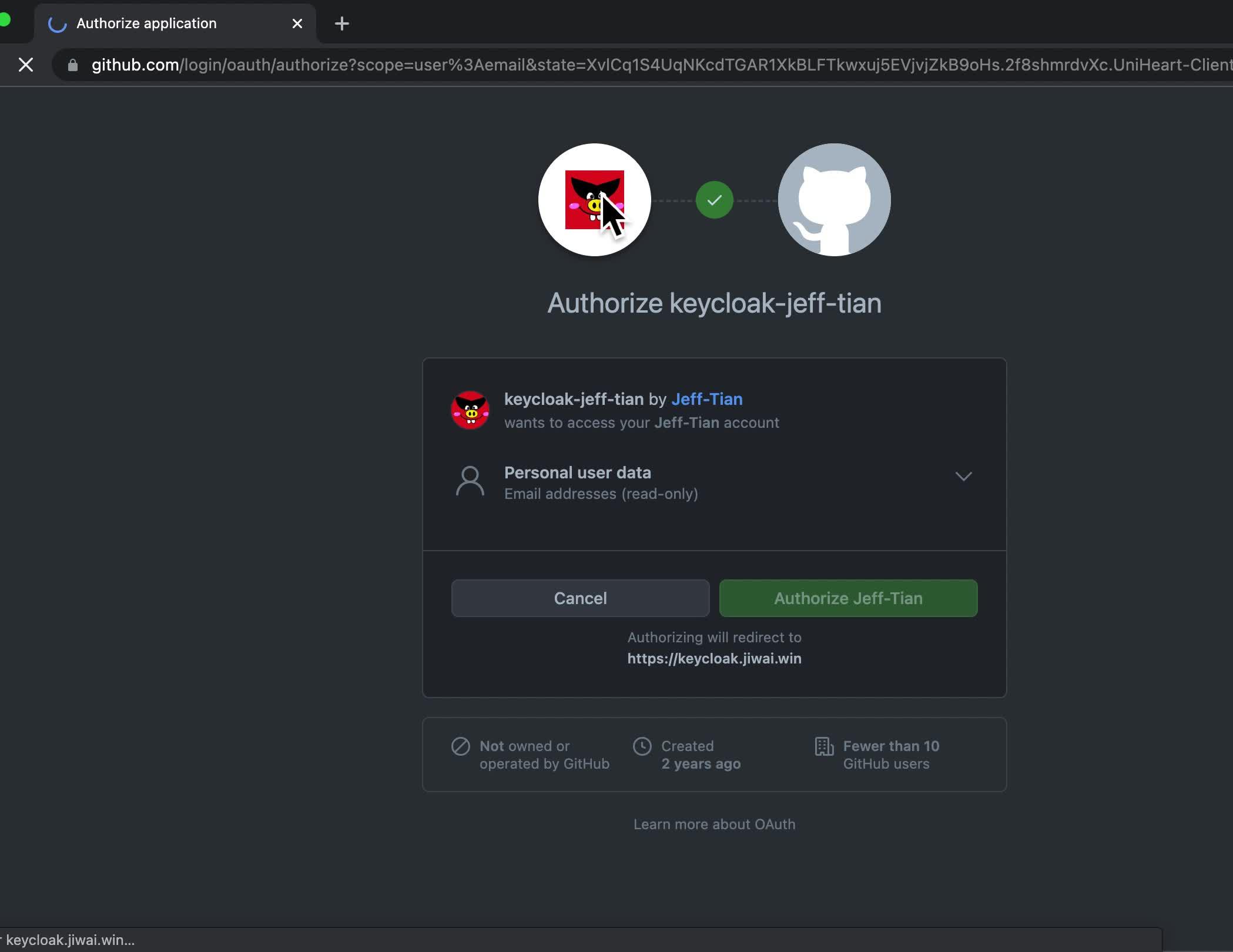Open a new browser tab
Viewport: 1233px width, 952px height.
pos(341,24)
